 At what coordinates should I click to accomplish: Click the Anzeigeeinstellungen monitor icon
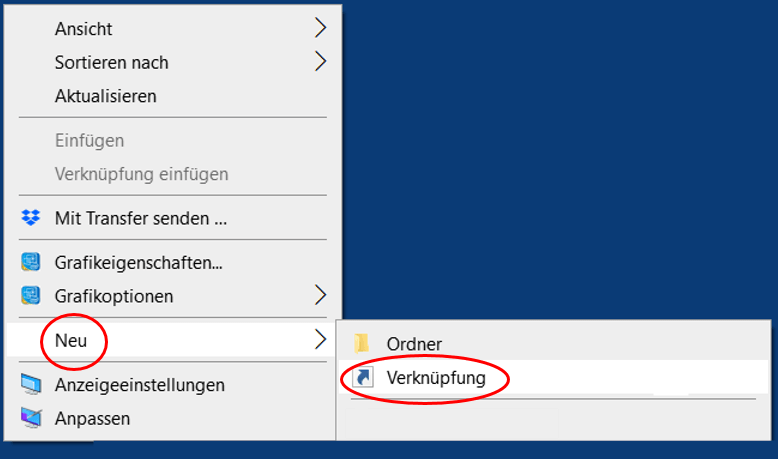[31, 385]
